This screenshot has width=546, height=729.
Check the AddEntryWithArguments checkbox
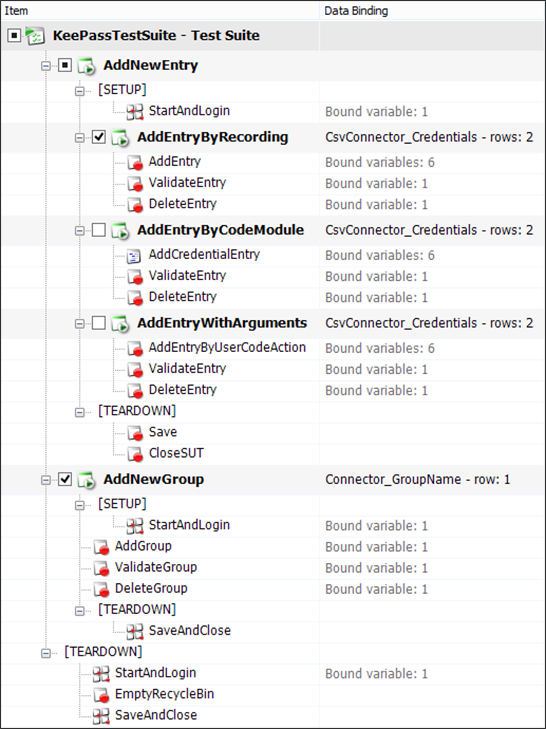pos(99,323)
